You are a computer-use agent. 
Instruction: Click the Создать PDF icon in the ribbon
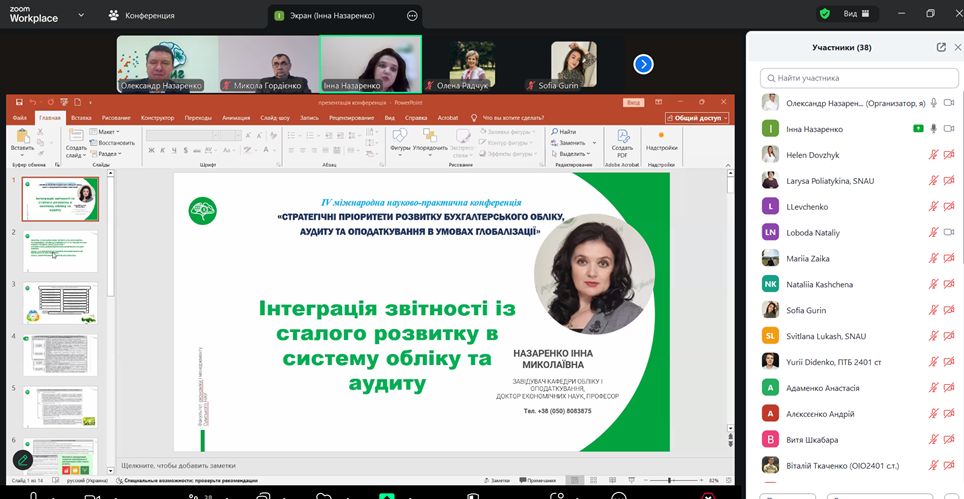click(622, 143)
